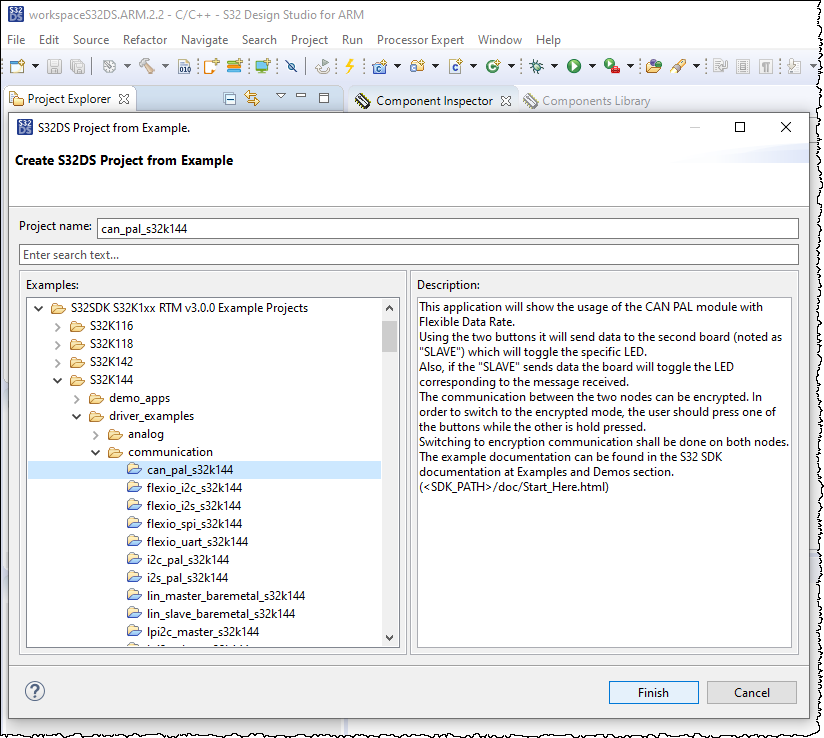Cancel the example project dialog
This screenshot has height=738, width=824.
tap(751, 692)
